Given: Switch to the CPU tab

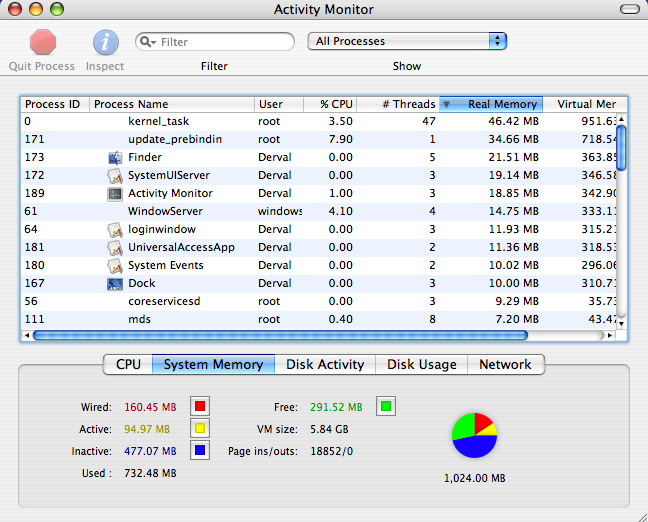Looking at the screenshot, I should [128, 364].
